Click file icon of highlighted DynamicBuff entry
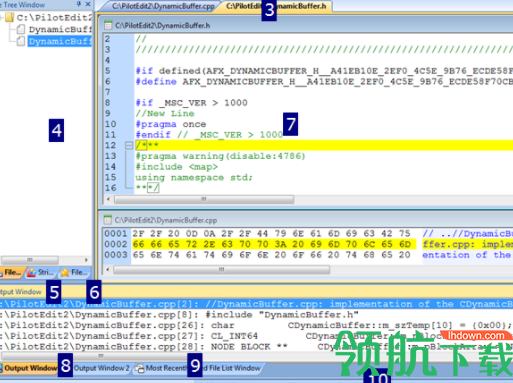Viewport: 513px width, 383px height. click(x=21, y=41)
